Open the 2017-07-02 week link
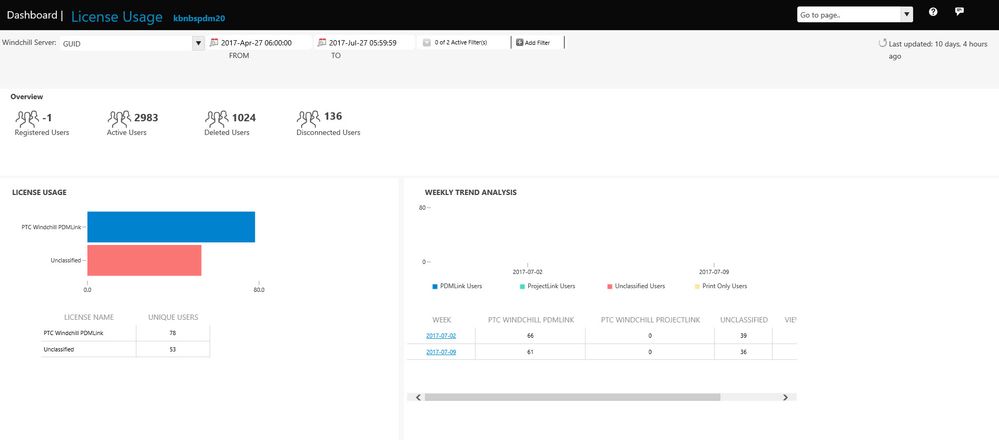The width and height of the screenshot is (999, 440). click(x=441, y=336)
